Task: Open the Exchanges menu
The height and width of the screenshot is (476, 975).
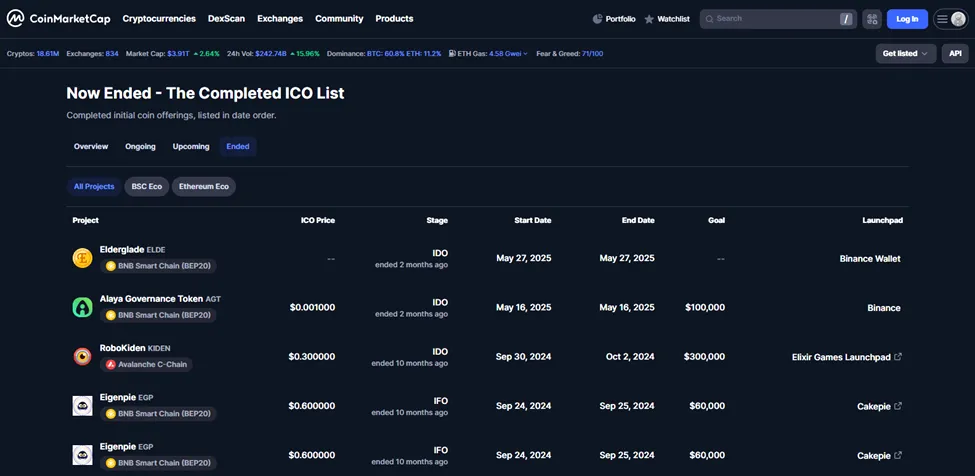Action: pos(280,19)
